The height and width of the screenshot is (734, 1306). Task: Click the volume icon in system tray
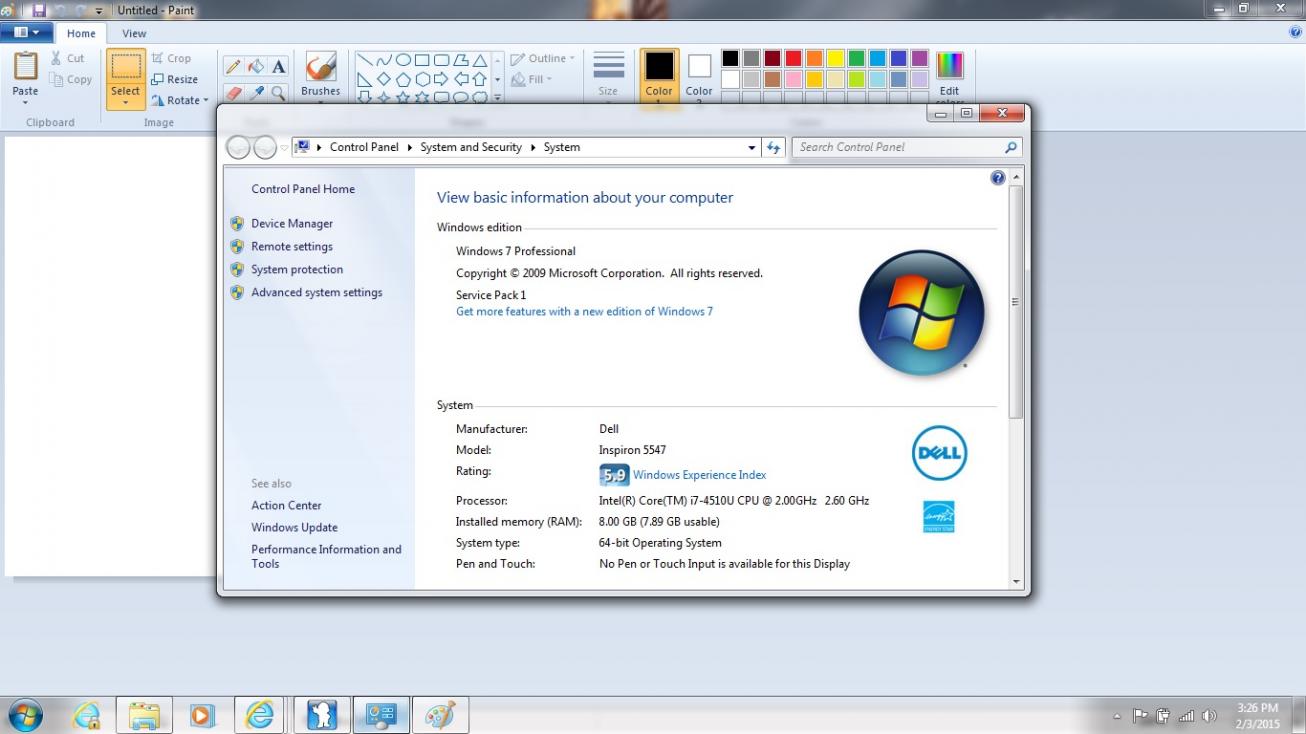1209,716
